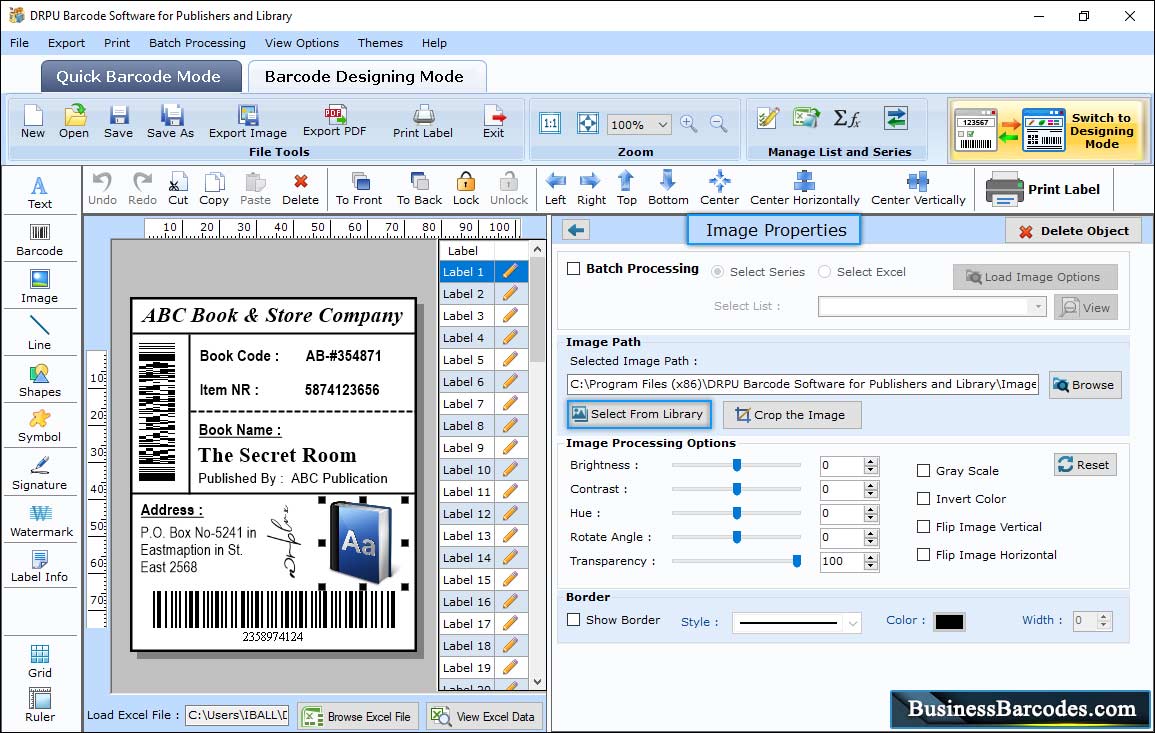Insert a Watermark
1155x733 pixels.
click(41, 521)
